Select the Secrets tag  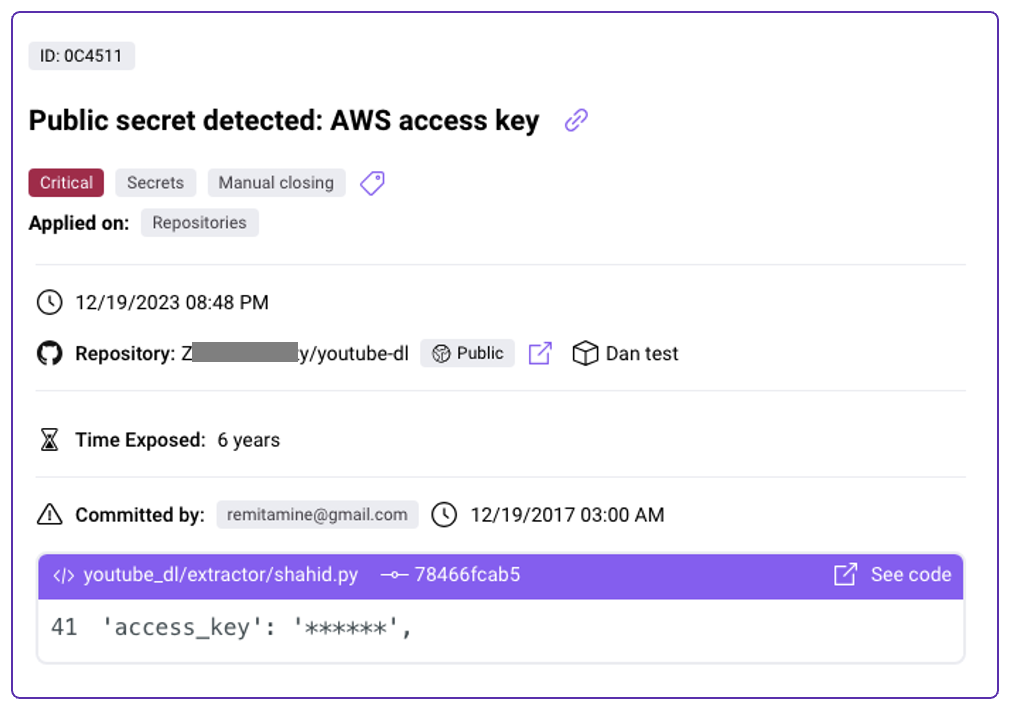(x=155, y=183)
